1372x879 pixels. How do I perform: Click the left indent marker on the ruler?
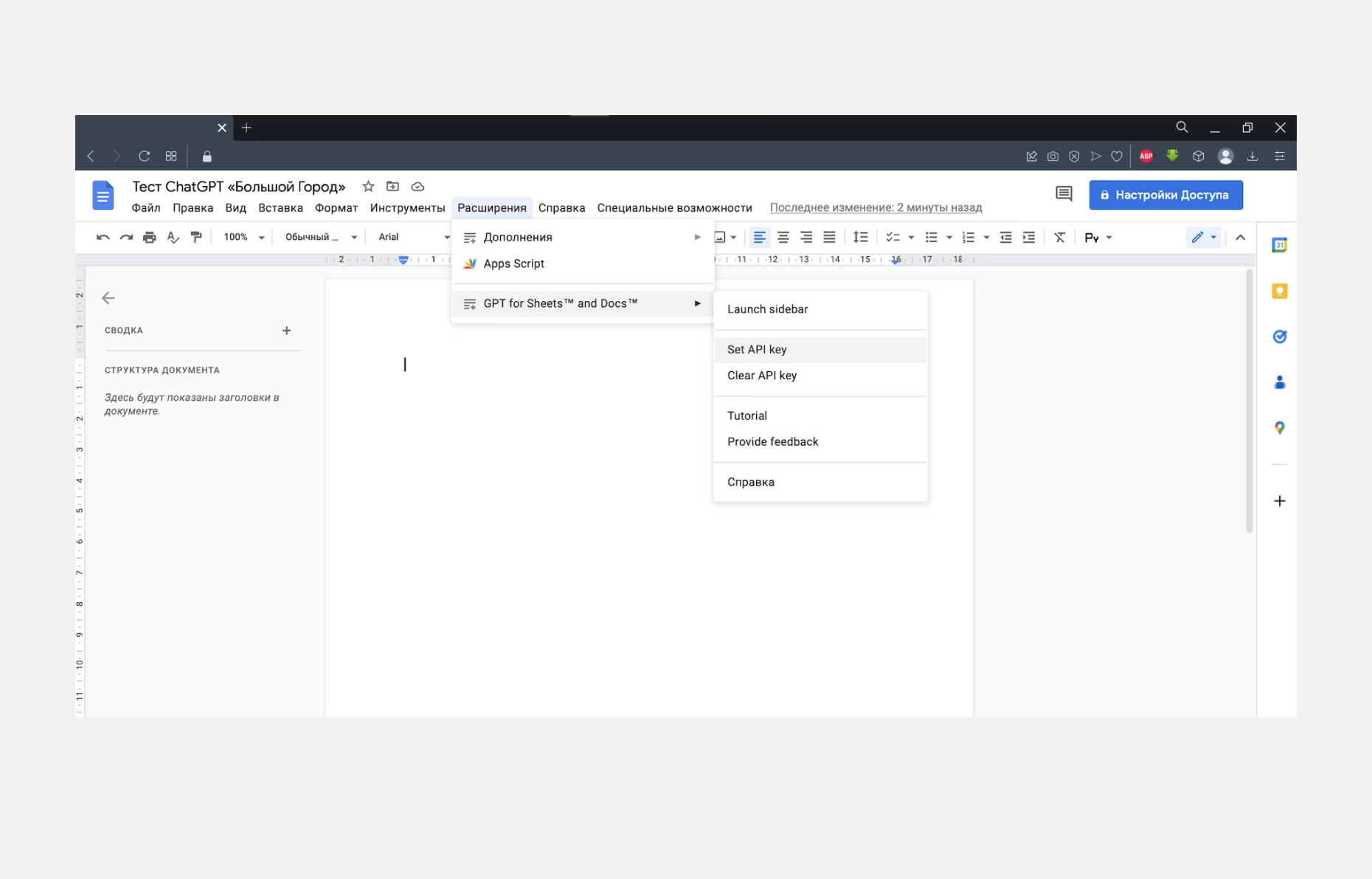[403, 261]
